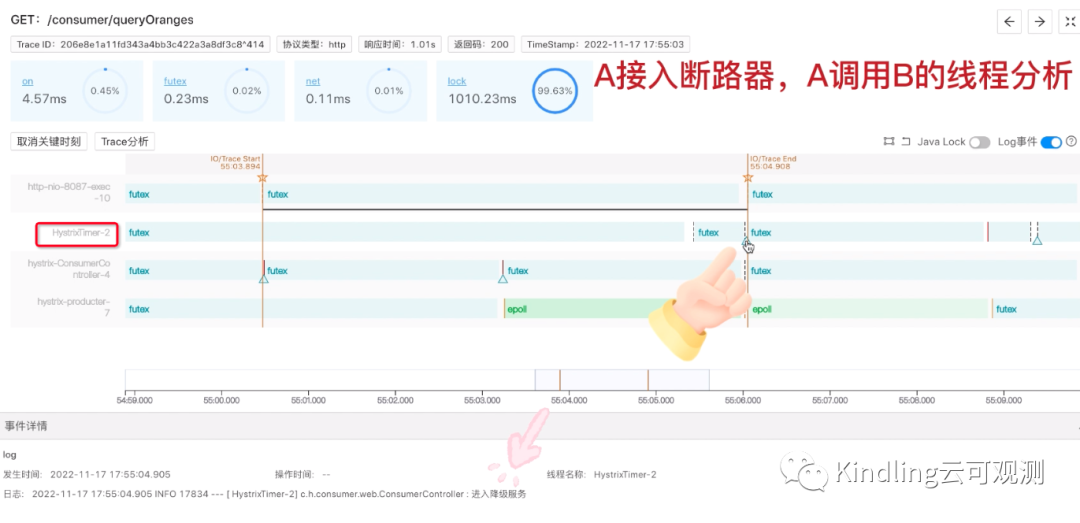Click the middle log triangle in hystrix-ConsumerController-4 row
The width and height of the screenshot is (1080, 523).
[503, 278]
